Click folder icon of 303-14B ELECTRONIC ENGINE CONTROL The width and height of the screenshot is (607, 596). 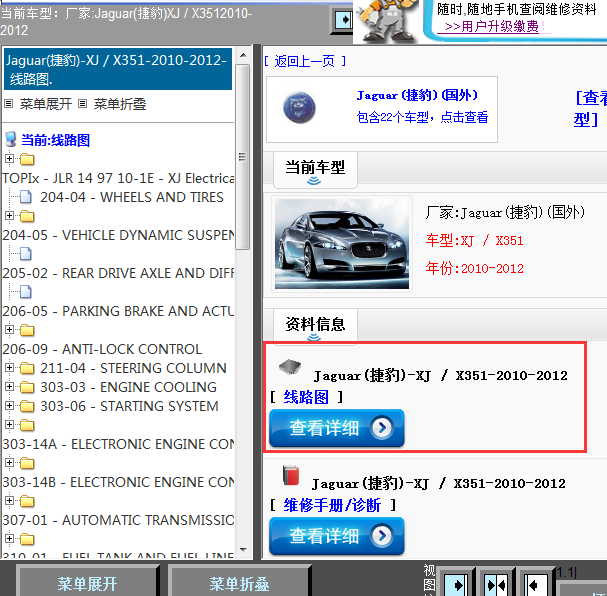click(27, 463)
